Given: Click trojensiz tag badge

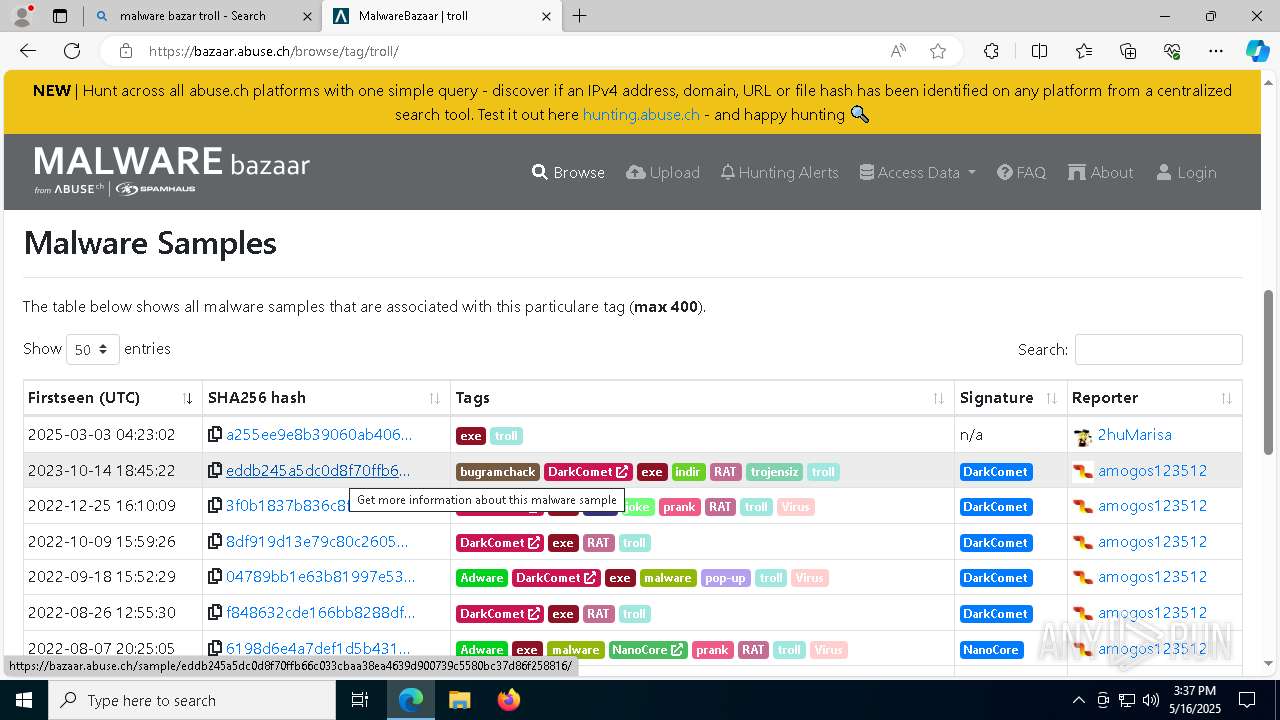Looking at the screenshot, I should coord(774,471).
